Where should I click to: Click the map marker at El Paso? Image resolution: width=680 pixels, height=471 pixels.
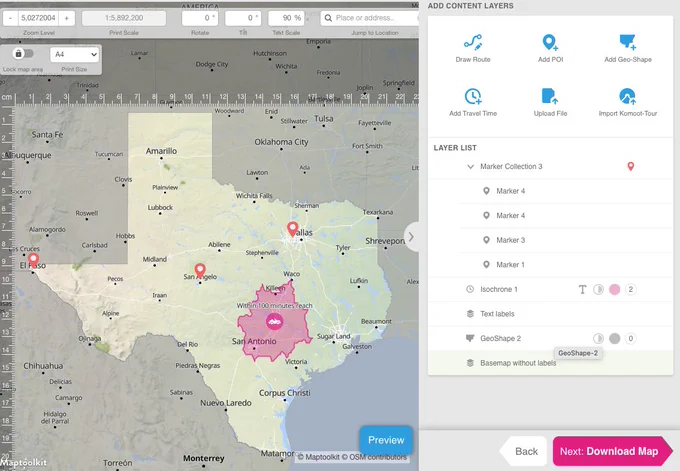pos(33,261)
